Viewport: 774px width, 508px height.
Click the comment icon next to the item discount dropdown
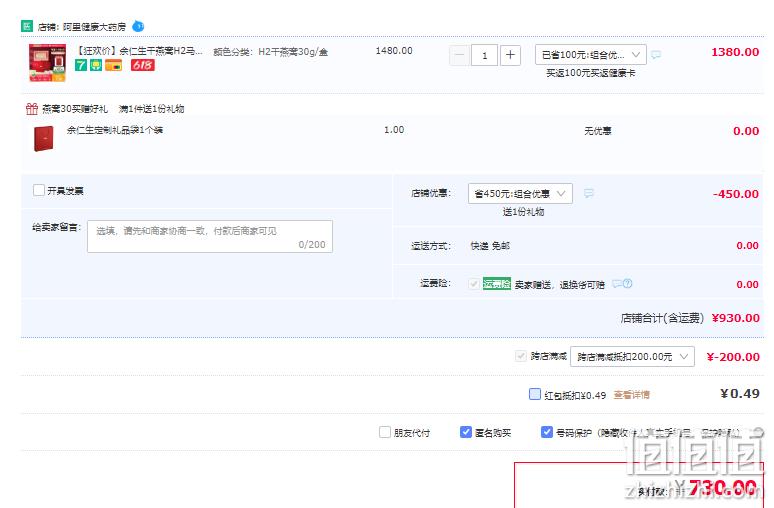coord(656,55)
